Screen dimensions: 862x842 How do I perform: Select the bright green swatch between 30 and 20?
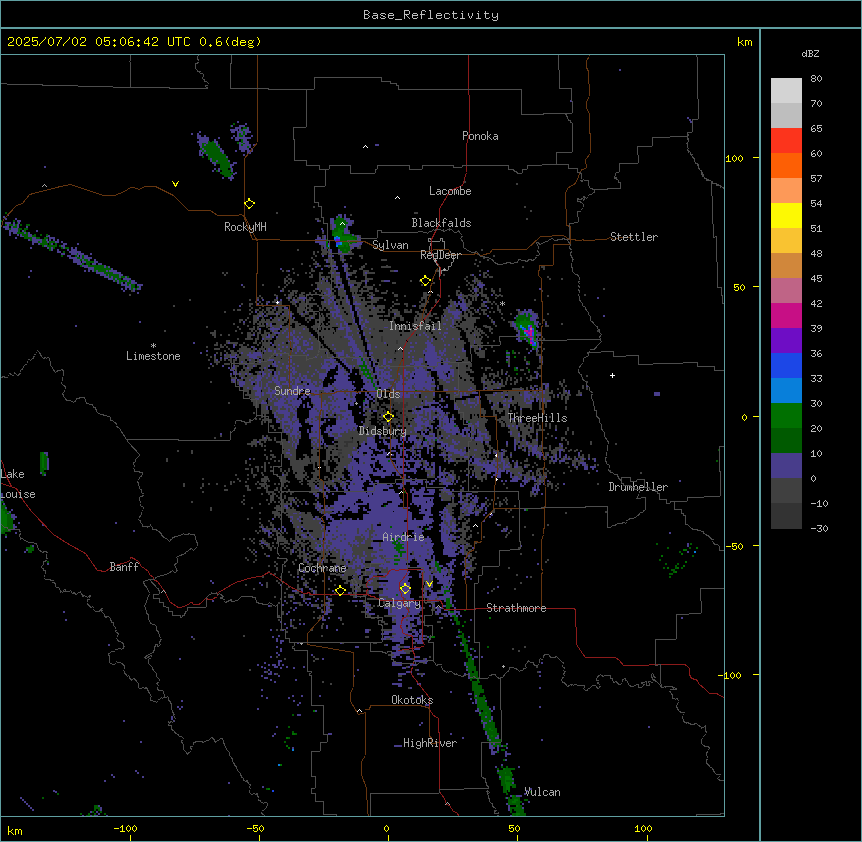tap(786, 416)
